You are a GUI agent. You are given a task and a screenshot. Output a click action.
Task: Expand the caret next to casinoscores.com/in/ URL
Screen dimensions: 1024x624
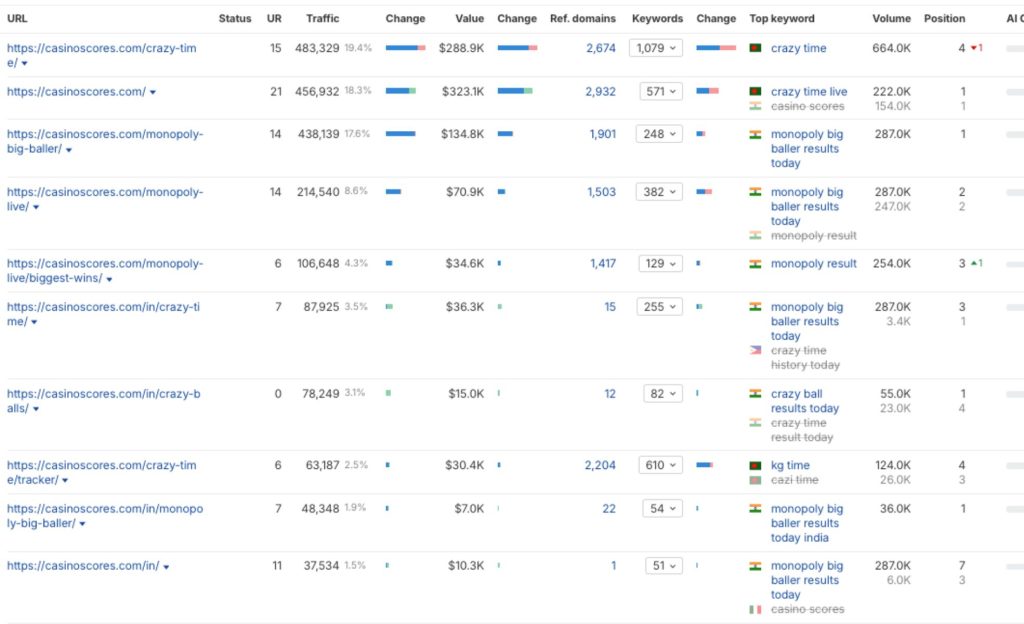coord(166,567)
